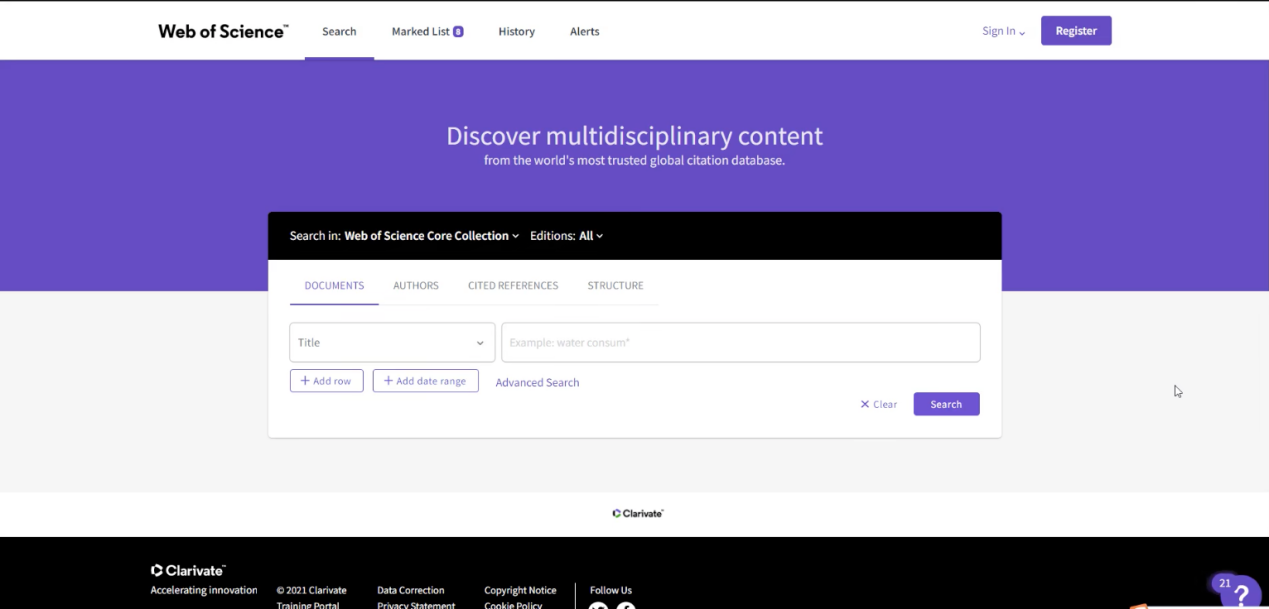Open the History page

click(516, 31)
